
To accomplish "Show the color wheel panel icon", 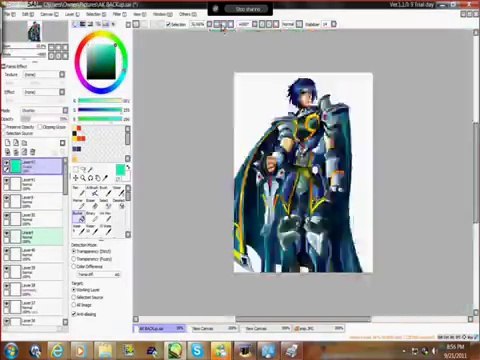I will tap(75, 24).
